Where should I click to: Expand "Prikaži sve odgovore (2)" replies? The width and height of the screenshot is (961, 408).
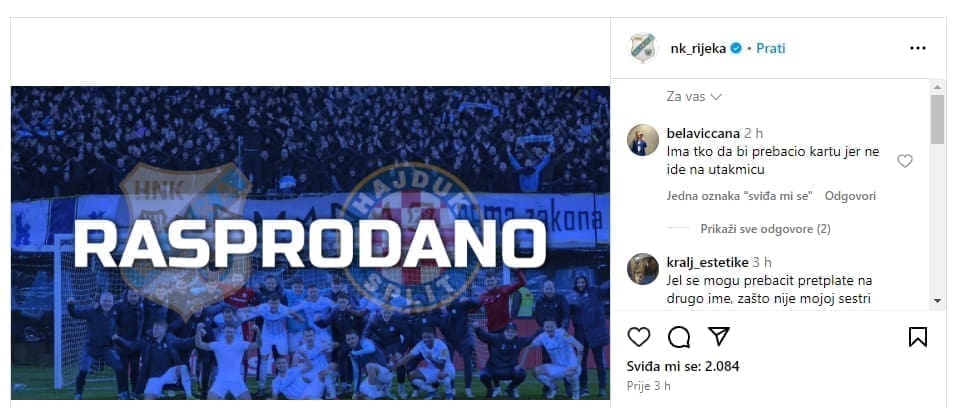(x=765, y=229)
